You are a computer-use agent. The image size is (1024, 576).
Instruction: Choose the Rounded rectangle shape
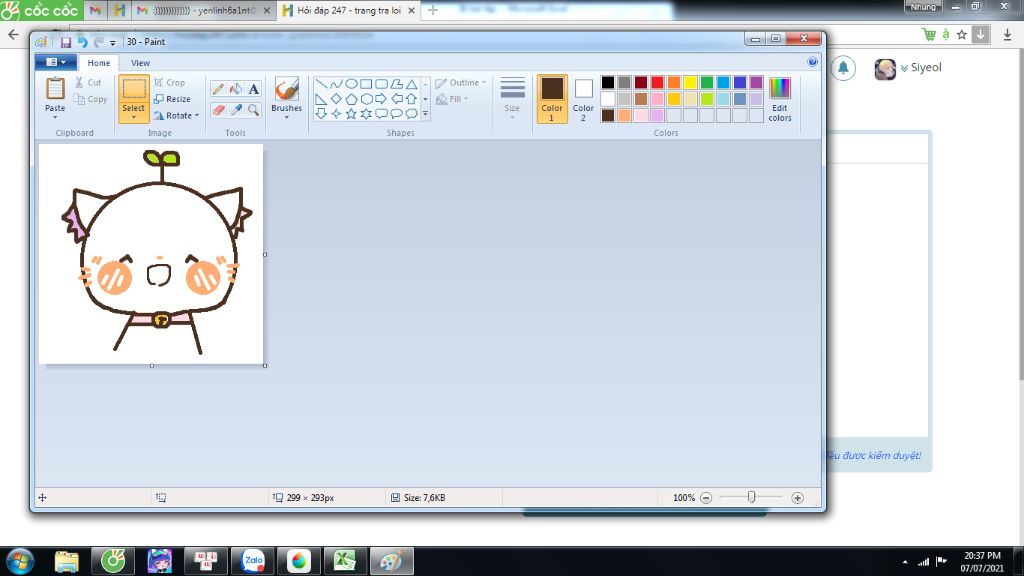(x=381, y=84)
